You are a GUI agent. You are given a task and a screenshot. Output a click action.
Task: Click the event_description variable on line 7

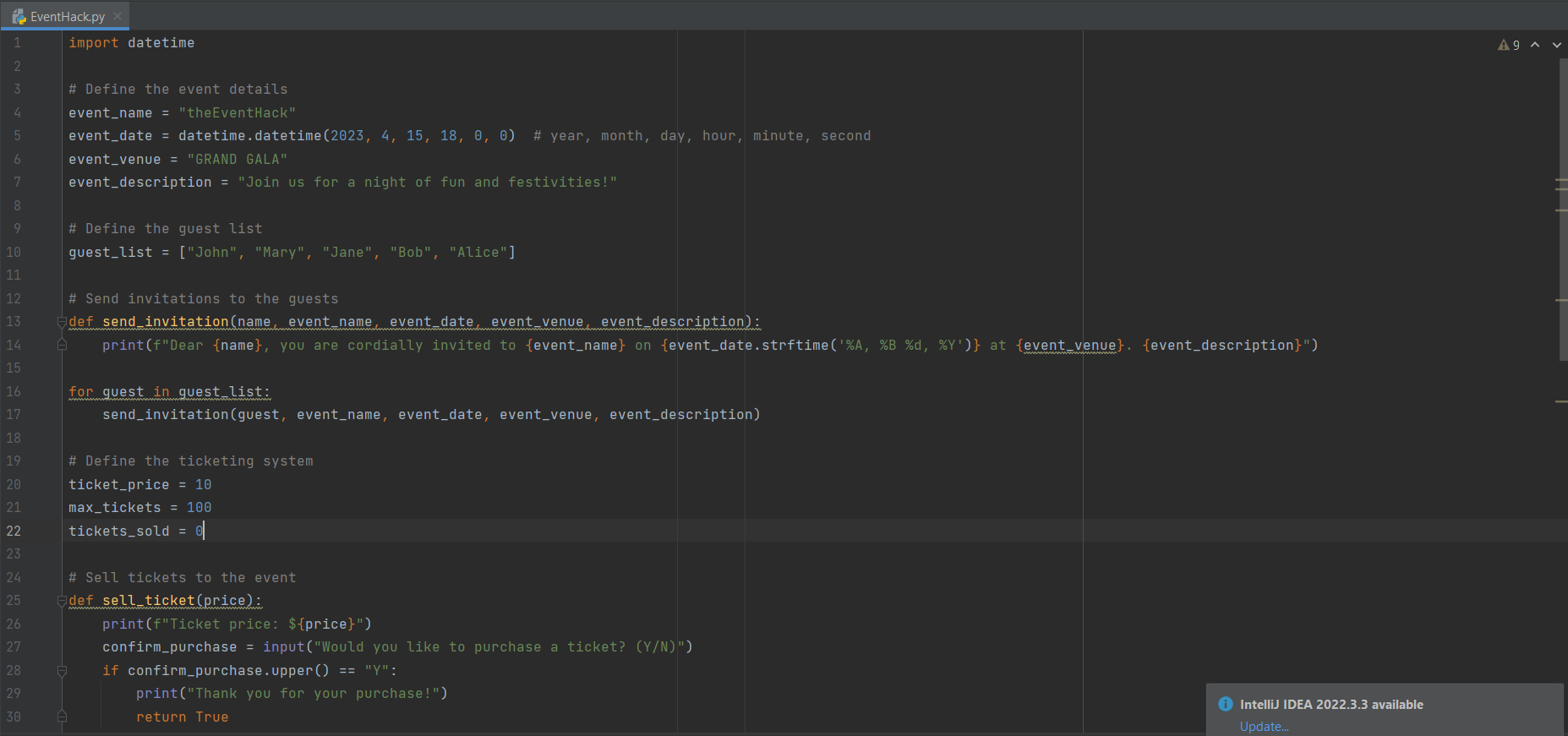(140, 183)
